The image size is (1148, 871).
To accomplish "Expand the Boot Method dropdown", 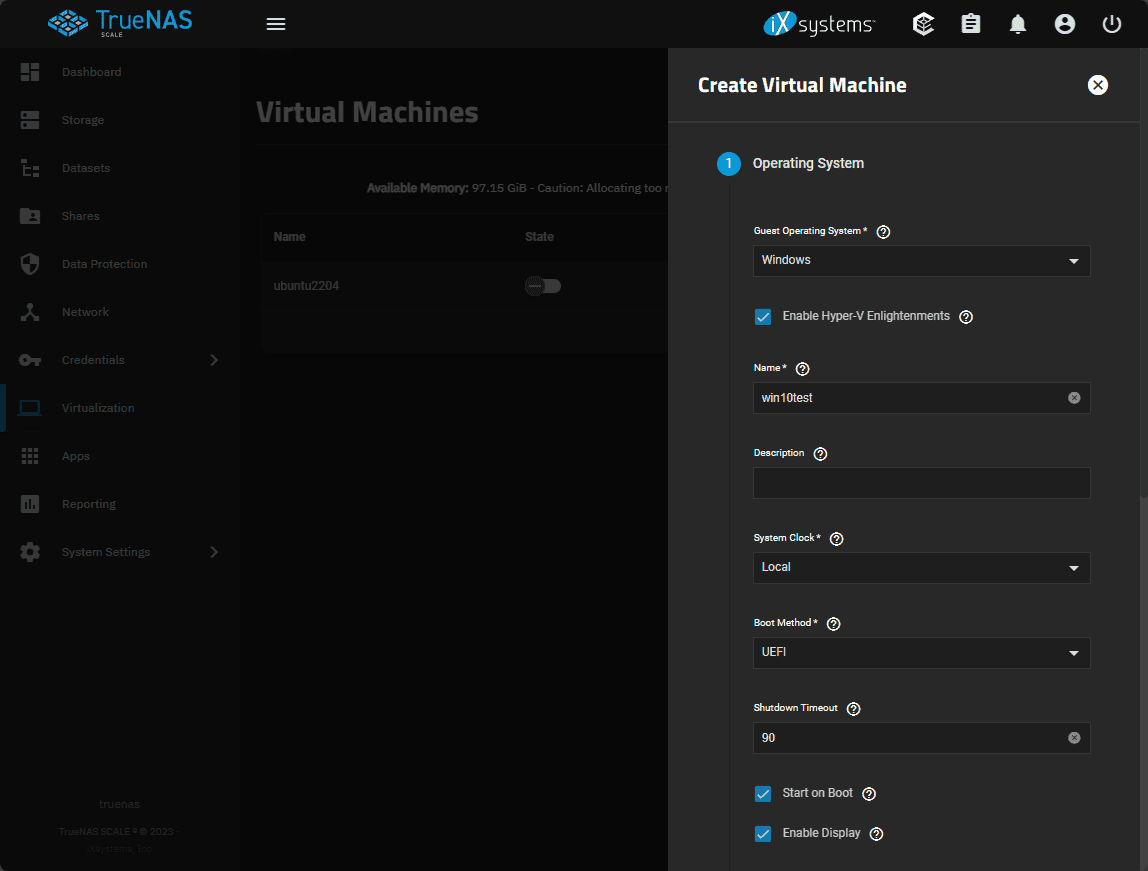I will (x=921, y=653).
